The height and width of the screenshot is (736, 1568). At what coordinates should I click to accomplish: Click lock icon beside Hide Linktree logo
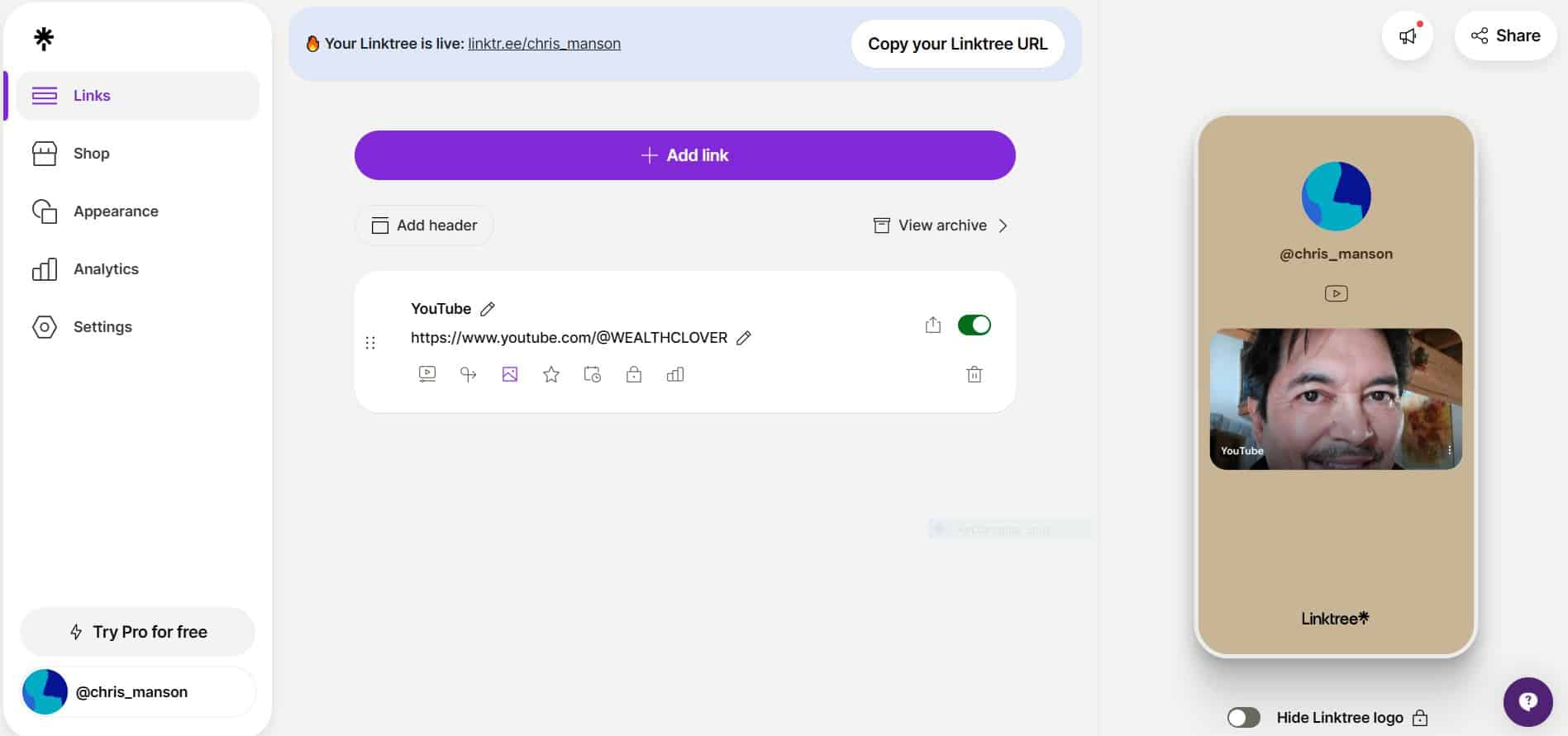1420,717
